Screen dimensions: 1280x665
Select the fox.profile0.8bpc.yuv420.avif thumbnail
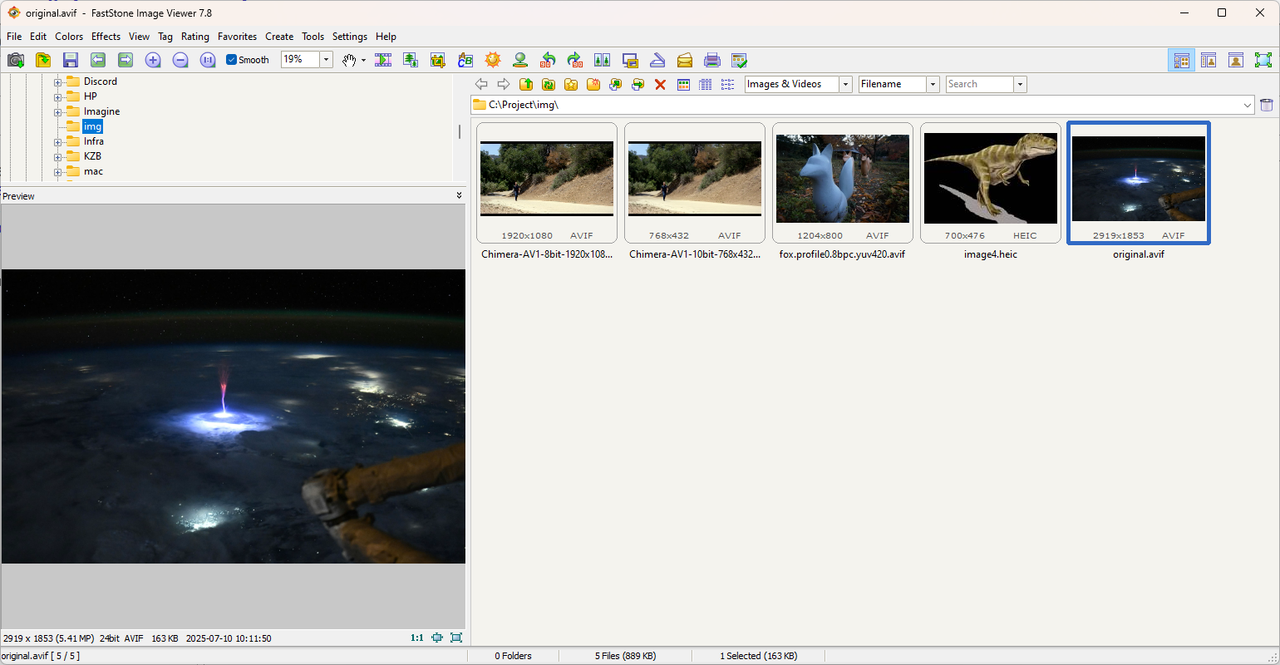[x=842, y=183]
